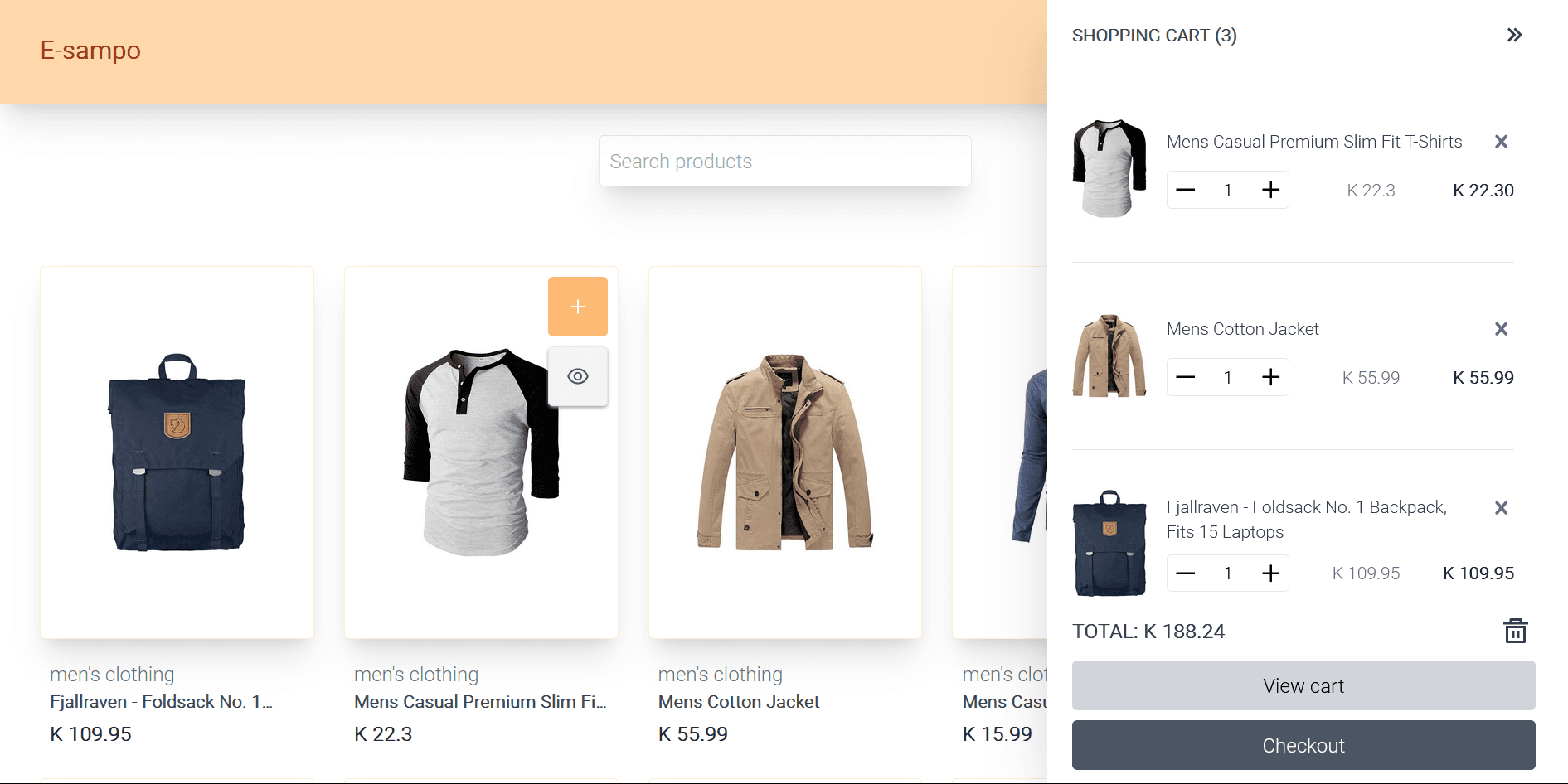This screenshot has height=784, width=1568.
Task: Empty the cart with the trash icon
Action: pyautogui.click(x=1516, y=631)
